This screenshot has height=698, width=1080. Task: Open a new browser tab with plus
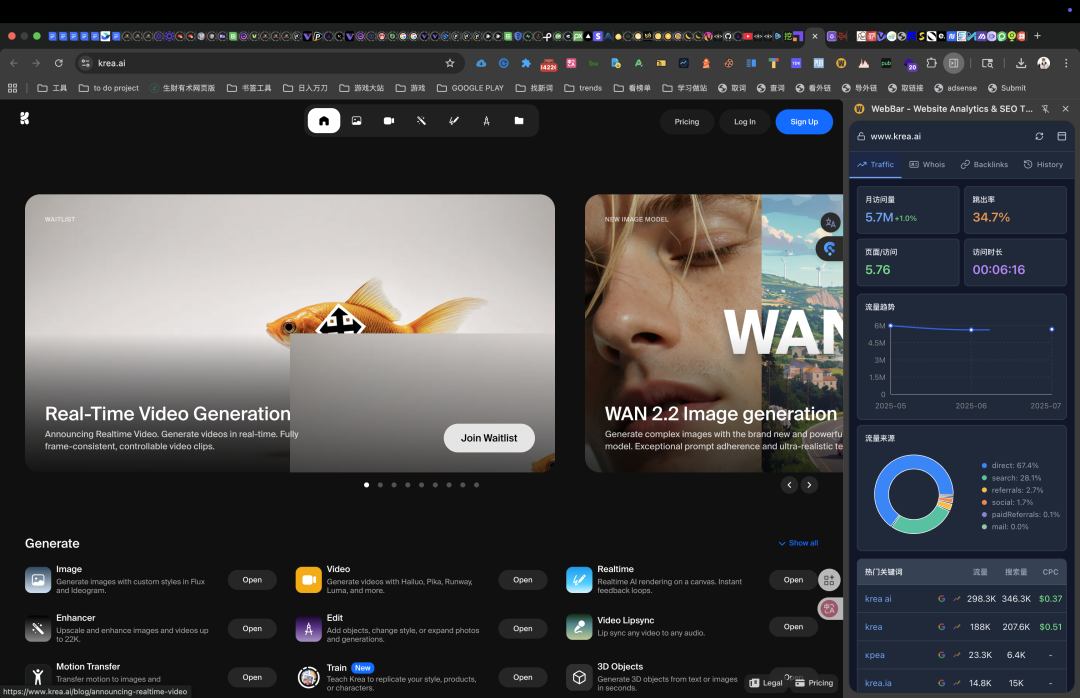click(1037, 36)
